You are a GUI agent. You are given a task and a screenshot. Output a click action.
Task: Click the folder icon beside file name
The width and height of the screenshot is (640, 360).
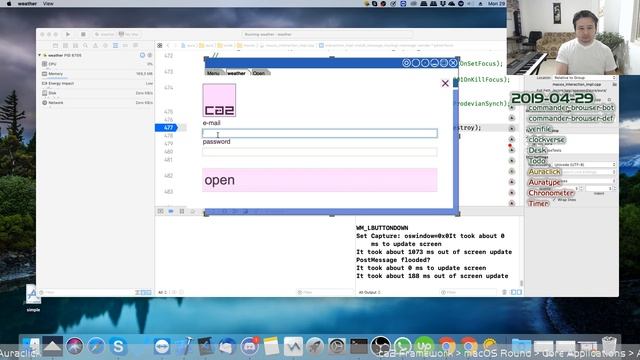click(x=614, y=84)
